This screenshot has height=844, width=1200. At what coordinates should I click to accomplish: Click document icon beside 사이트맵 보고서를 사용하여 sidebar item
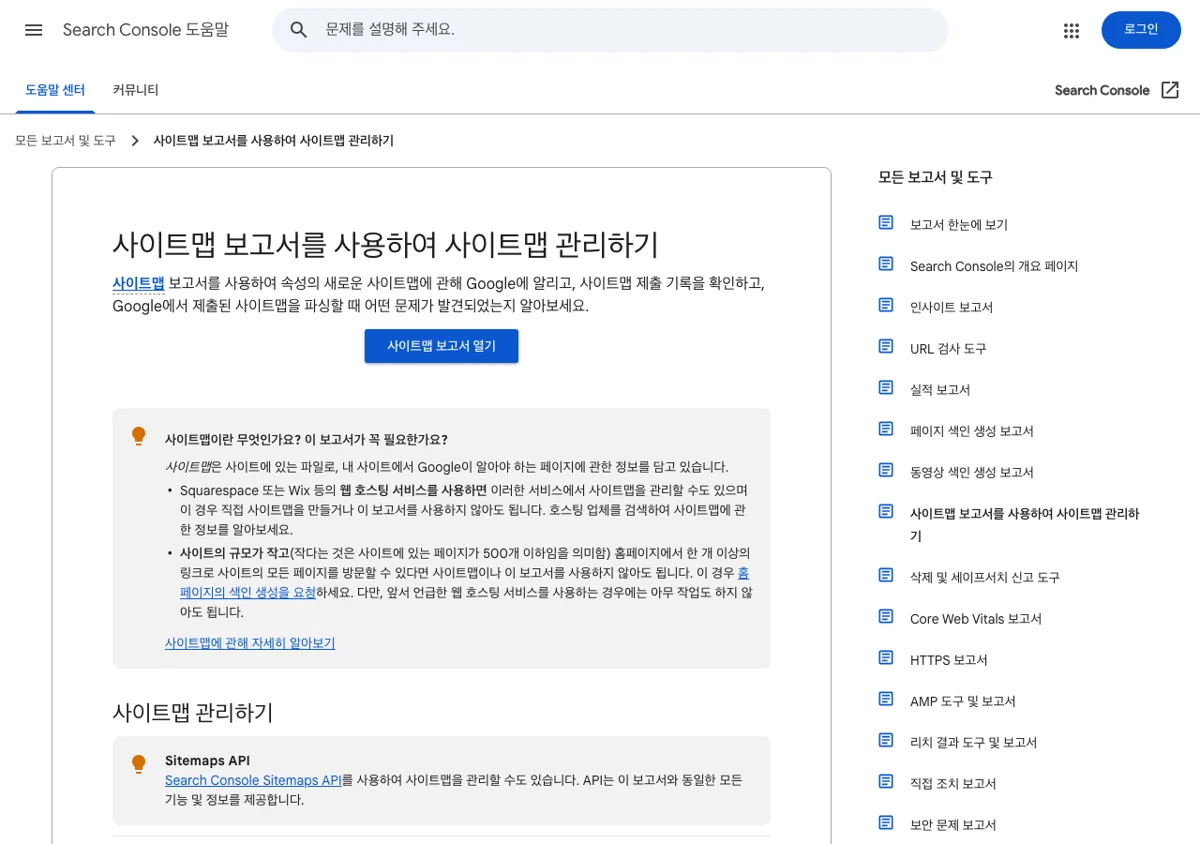(886, 511)
